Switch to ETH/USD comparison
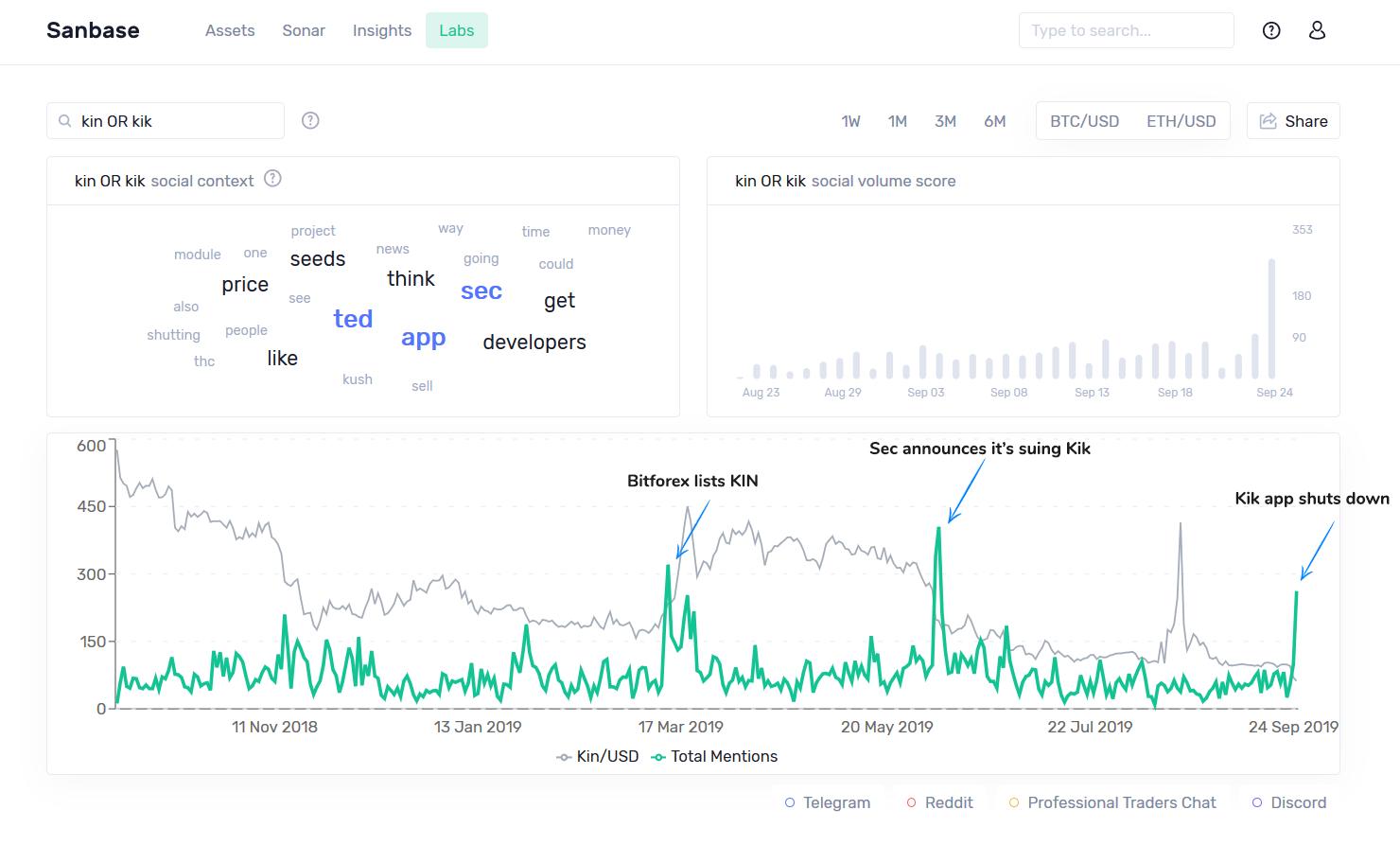The height and width of the screenshot is (845, 1400). (1181, 121)
